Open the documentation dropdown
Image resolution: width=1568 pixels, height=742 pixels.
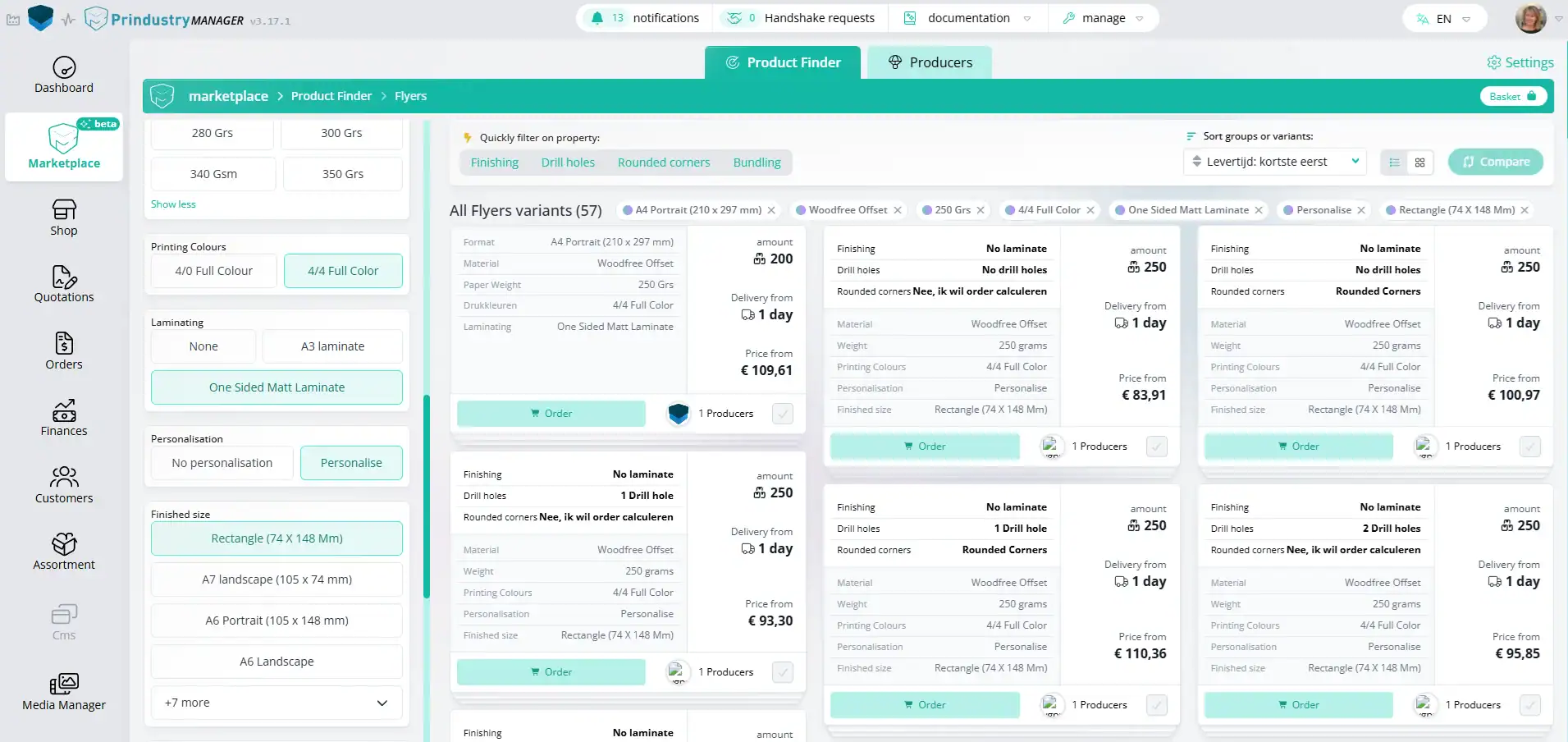[967, 18]
